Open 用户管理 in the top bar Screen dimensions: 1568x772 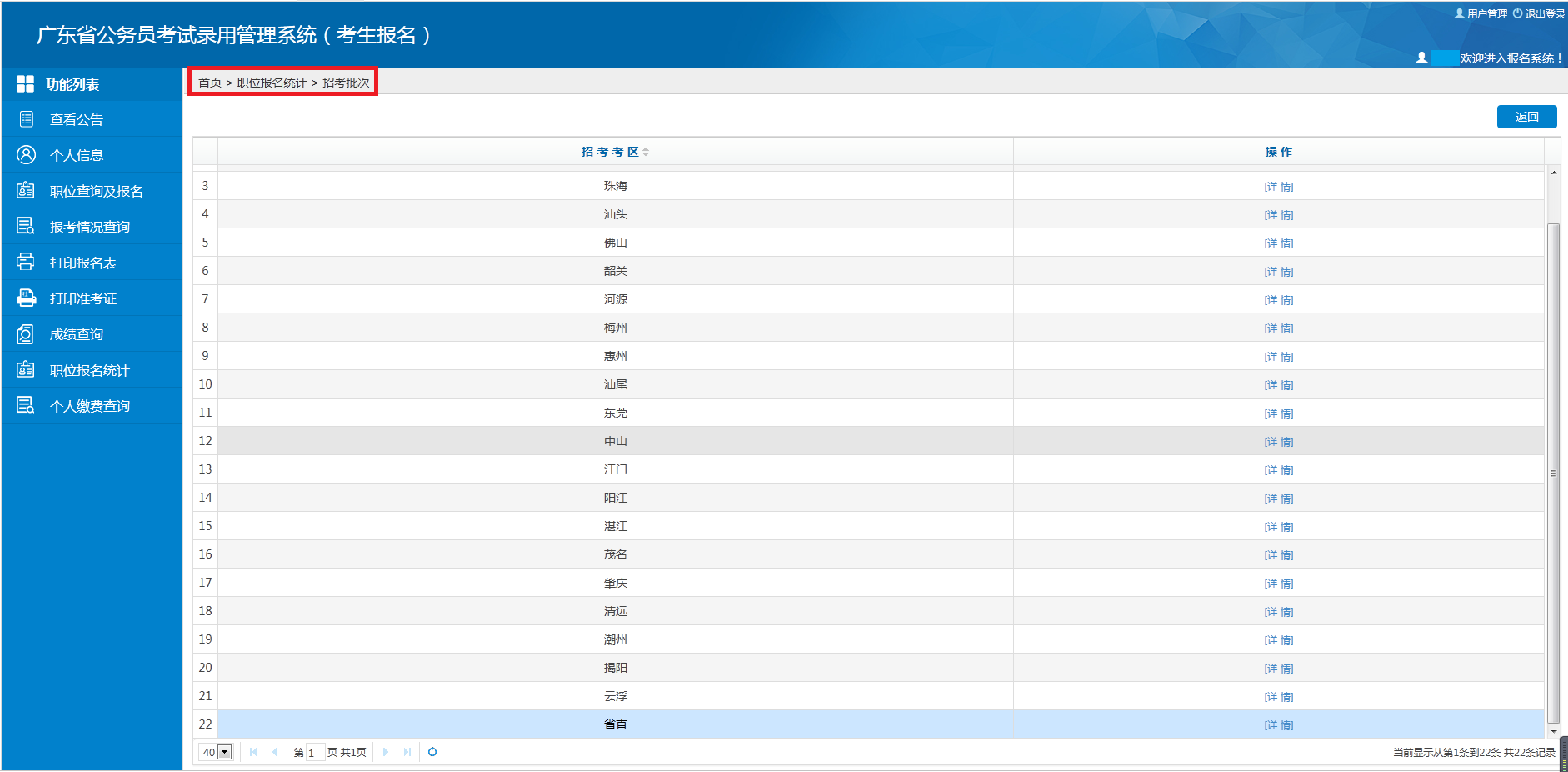click(x=1481, y=13)
